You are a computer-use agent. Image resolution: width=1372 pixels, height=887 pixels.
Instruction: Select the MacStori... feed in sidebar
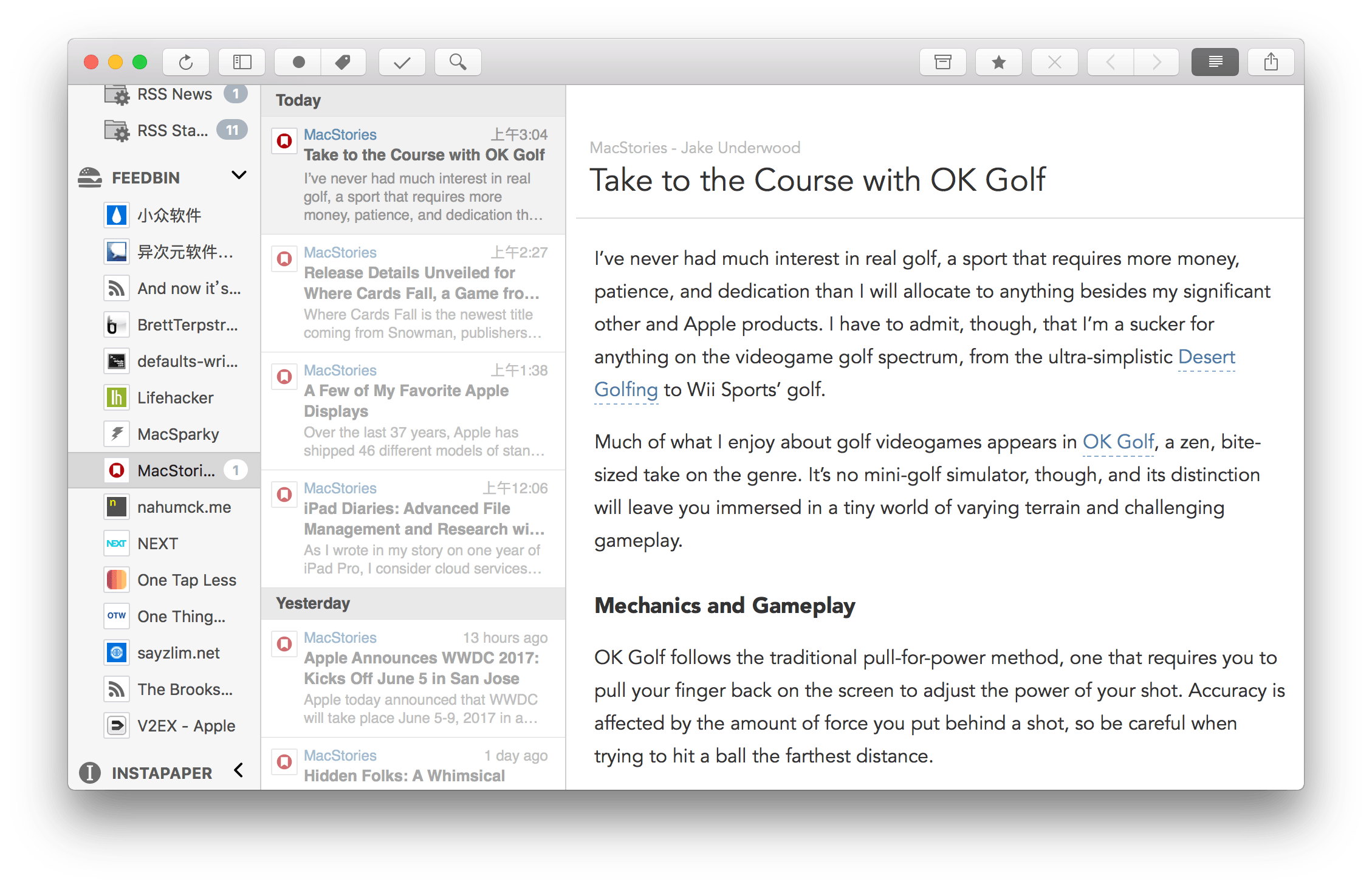(164, 470)
